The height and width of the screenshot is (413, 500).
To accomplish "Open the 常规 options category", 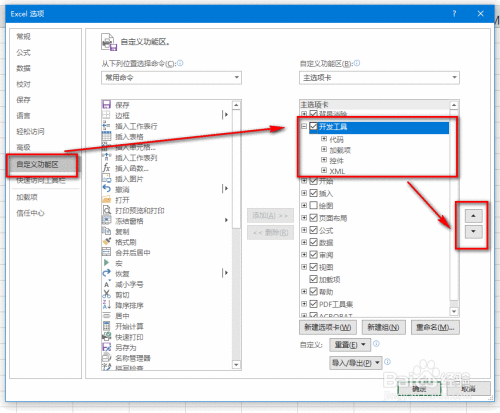I will (x=24, y=37).
